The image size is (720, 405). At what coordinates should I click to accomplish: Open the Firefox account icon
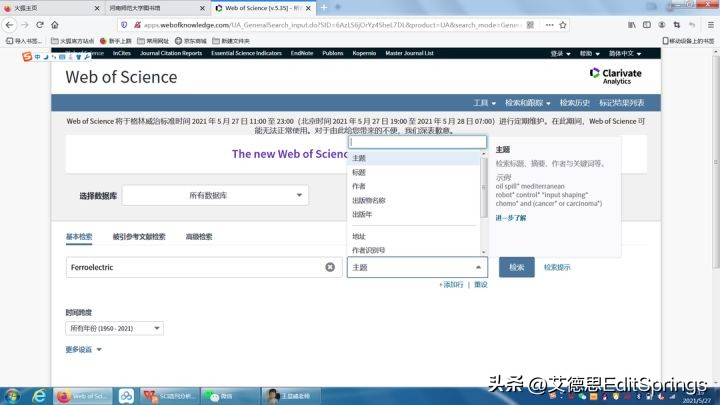(662, 25)
